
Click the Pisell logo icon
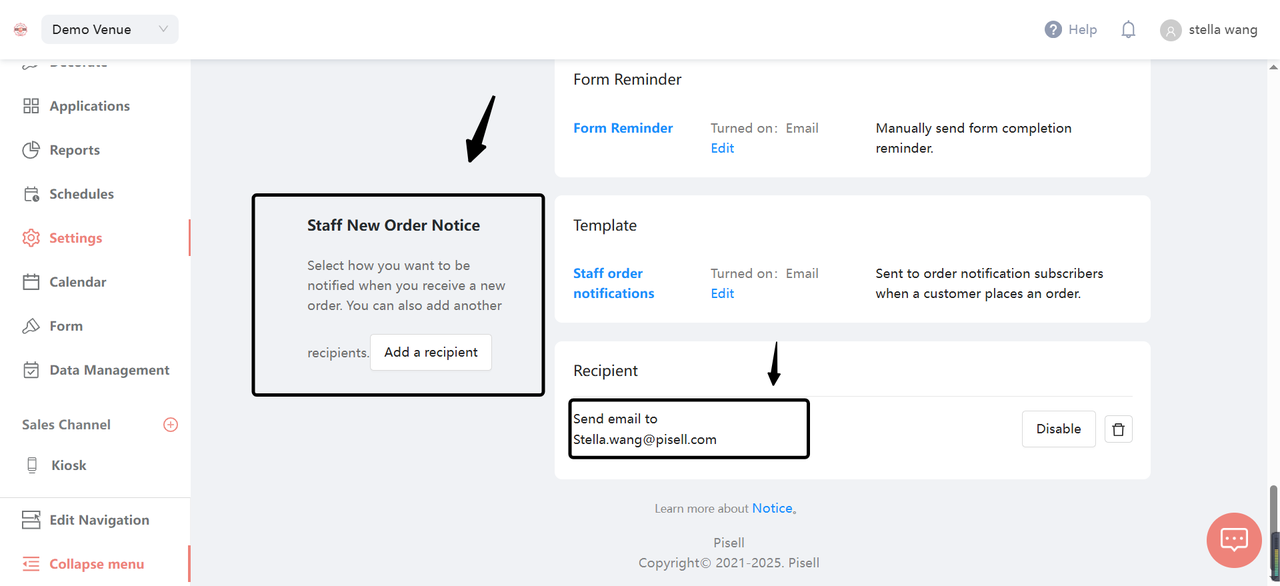click(21, 30)
